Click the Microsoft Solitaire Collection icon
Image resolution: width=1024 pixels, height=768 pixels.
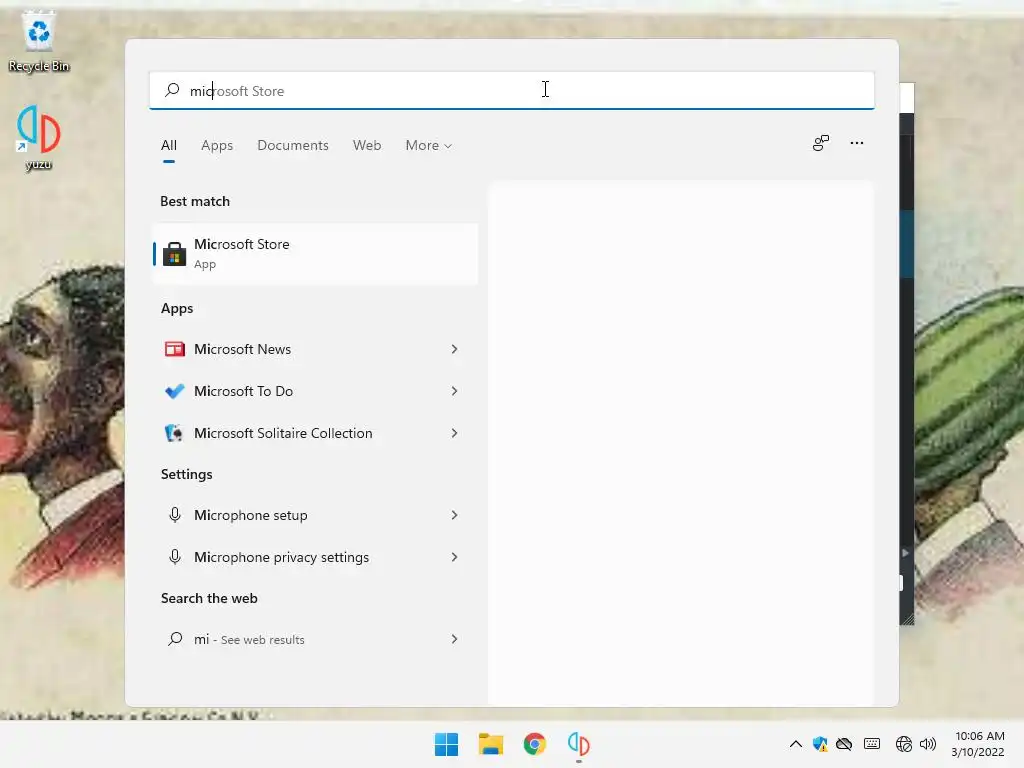174,433
